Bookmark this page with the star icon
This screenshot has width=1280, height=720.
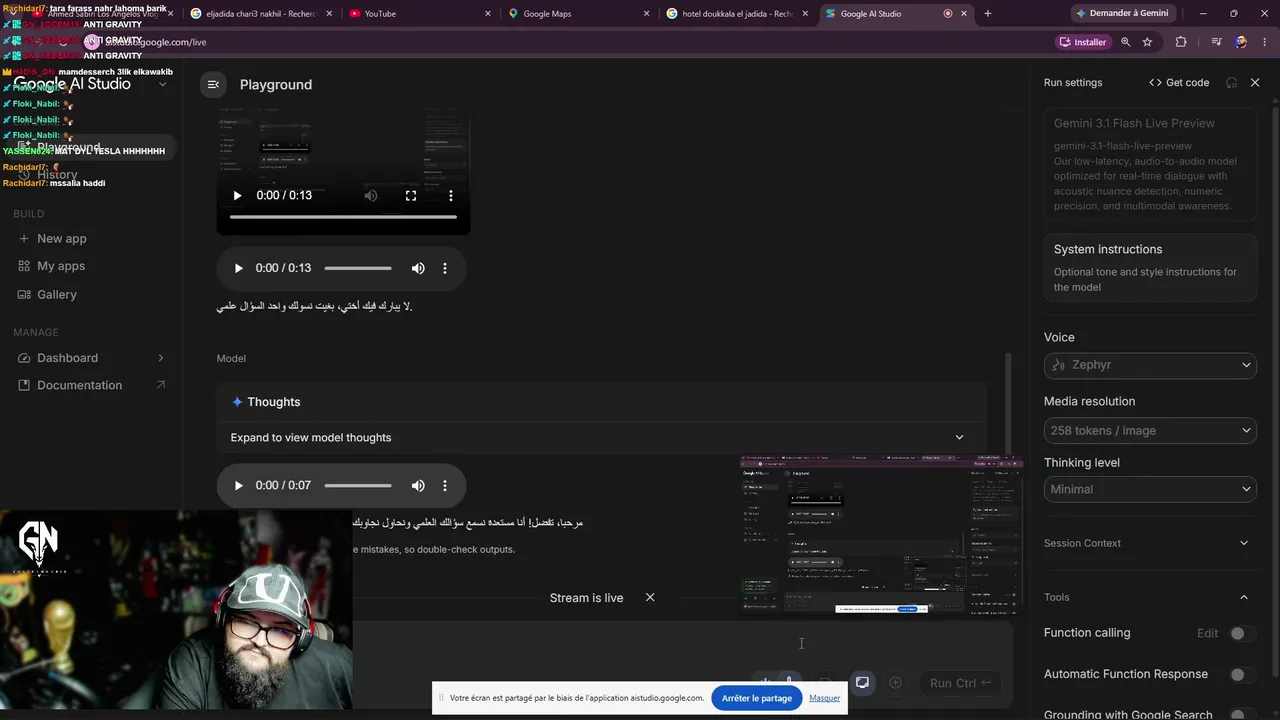pos(1147,42)
